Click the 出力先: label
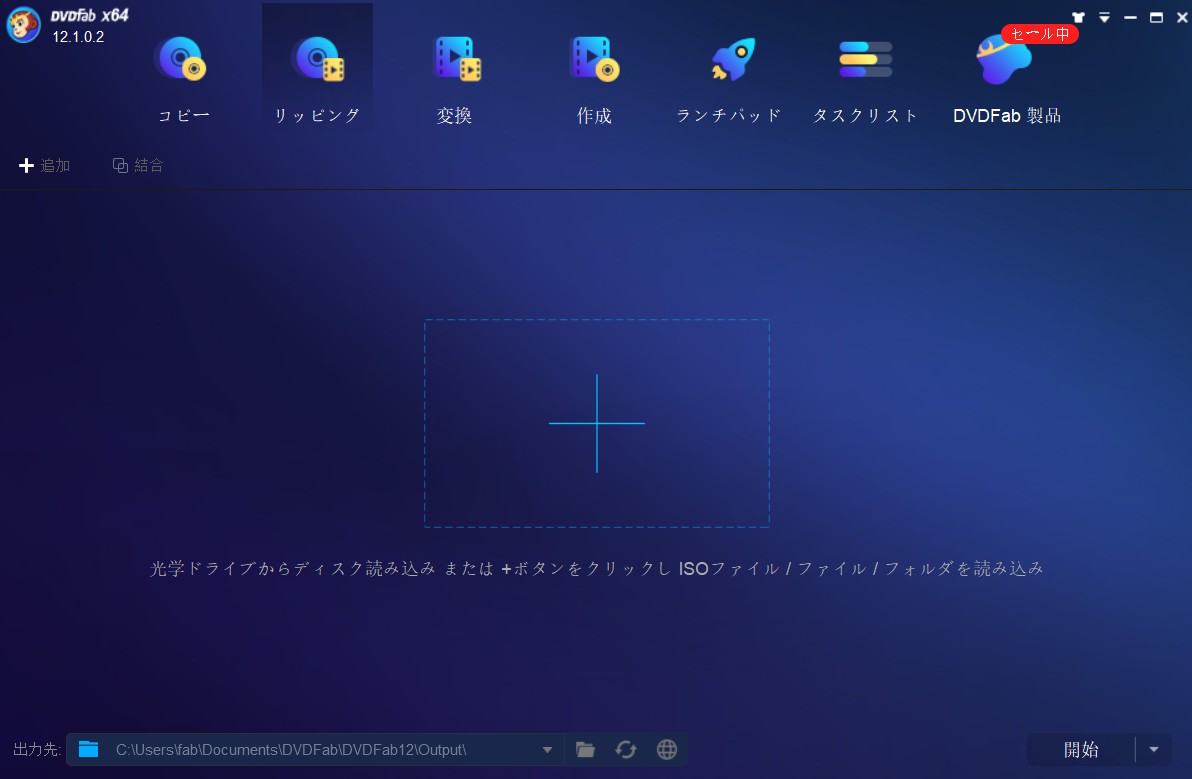 (36, 749)
